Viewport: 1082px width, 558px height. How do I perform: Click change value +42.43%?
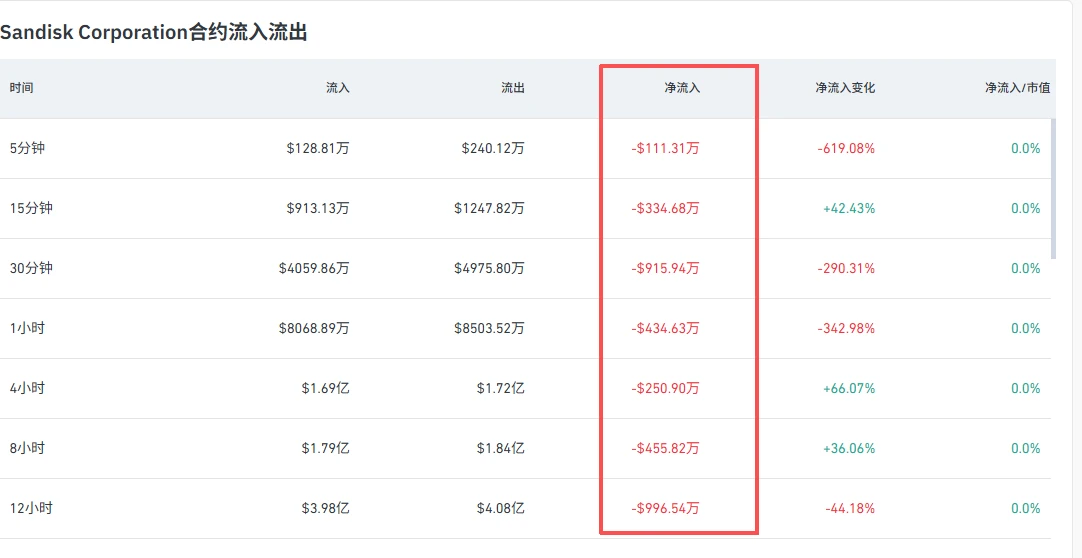pyautogui.click(x=849, y=208)
